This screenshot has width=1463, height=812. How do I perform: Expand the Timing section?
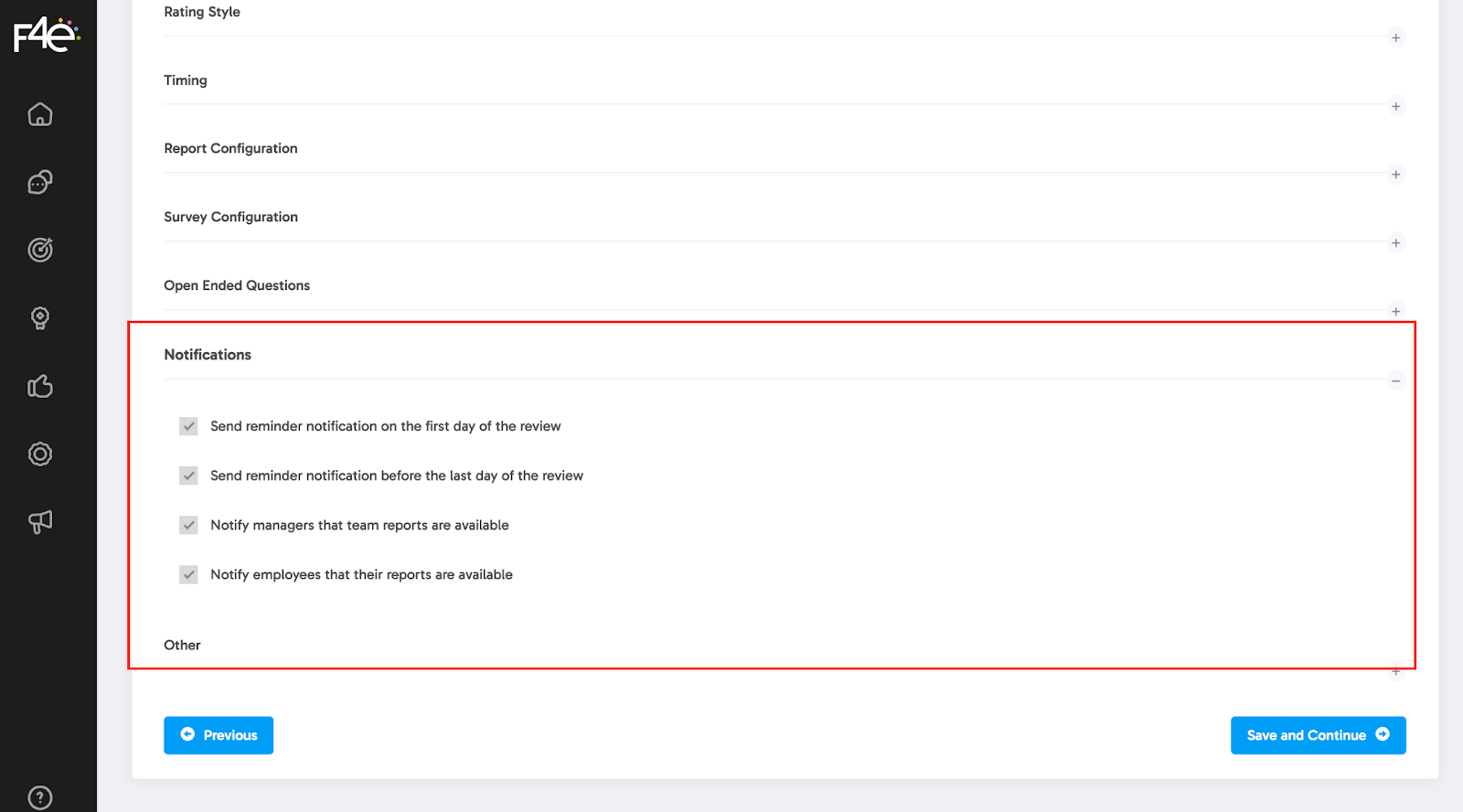[1395, 106]
